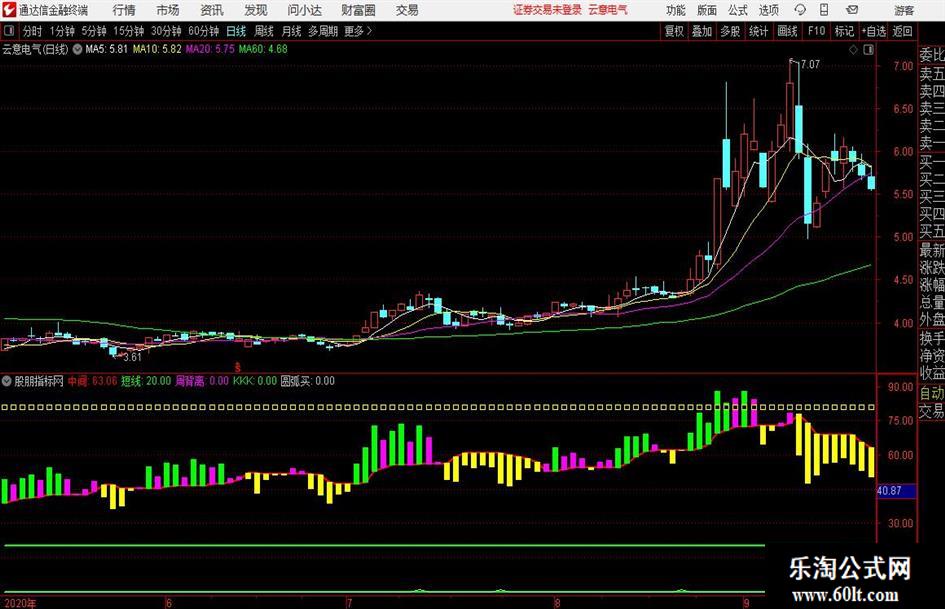
Task: Switch to 15分钟 period tab
Action: point(129,31)
